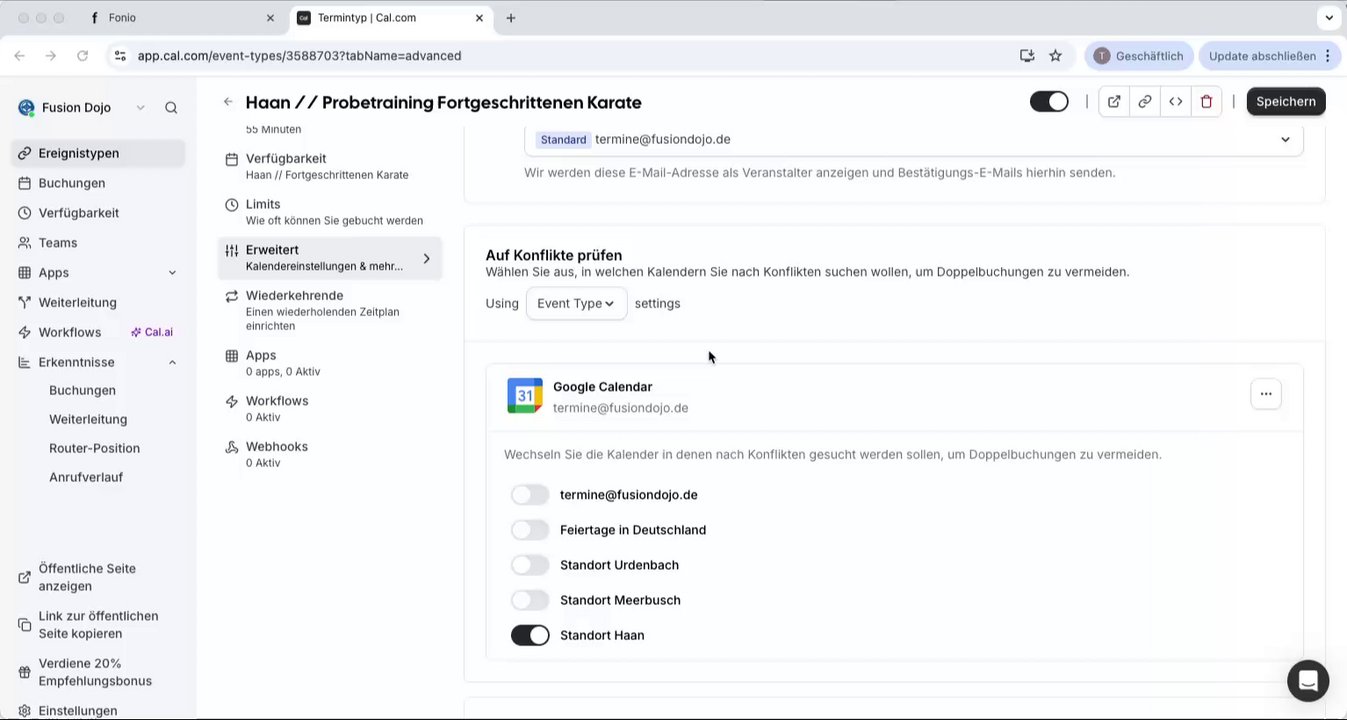The width and height of the screenshot is (1347, 720).
Task: Open Google Calendar options three-dot menu
Action: click(x=1265, y=394)
